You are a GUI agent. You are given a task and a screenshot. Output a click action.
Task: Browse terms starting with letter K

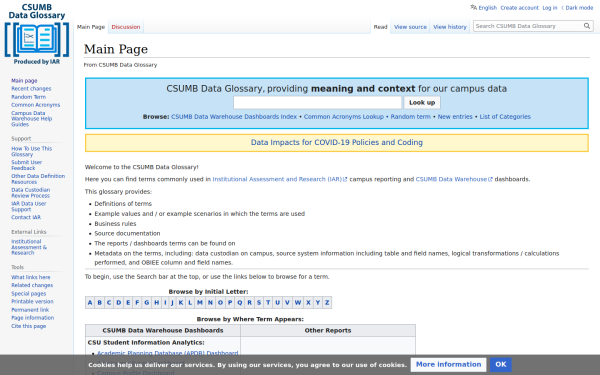click(181, 302)
